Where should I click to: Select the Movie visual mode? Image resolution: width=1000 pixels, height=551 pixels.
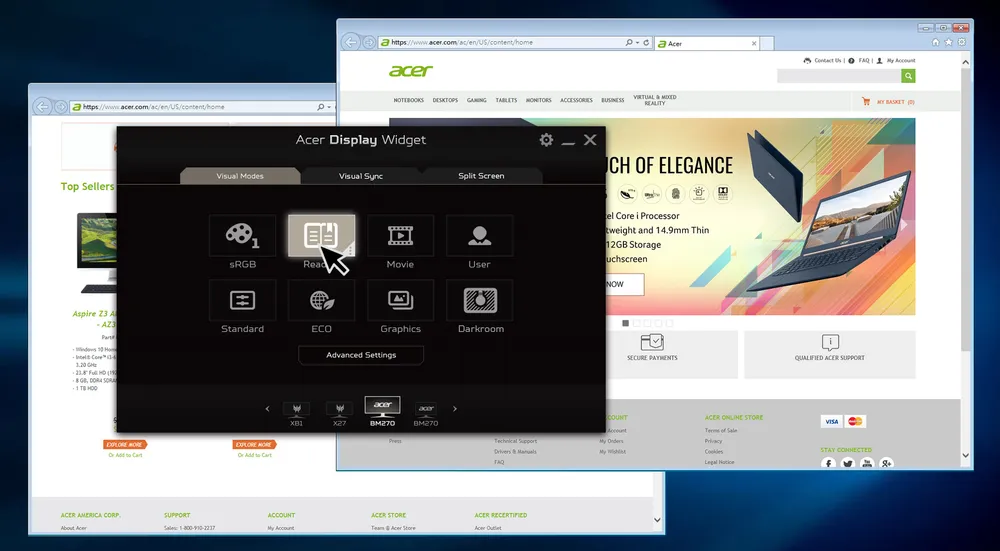tap(401, 236)
